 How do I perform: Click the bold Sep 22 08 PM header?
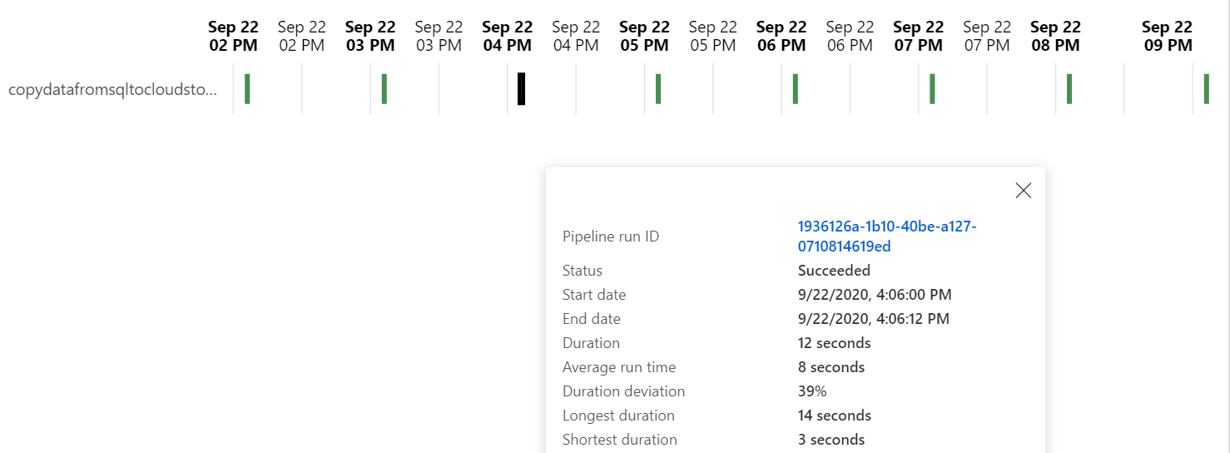pyautogui.click(x=1055, y=36)
